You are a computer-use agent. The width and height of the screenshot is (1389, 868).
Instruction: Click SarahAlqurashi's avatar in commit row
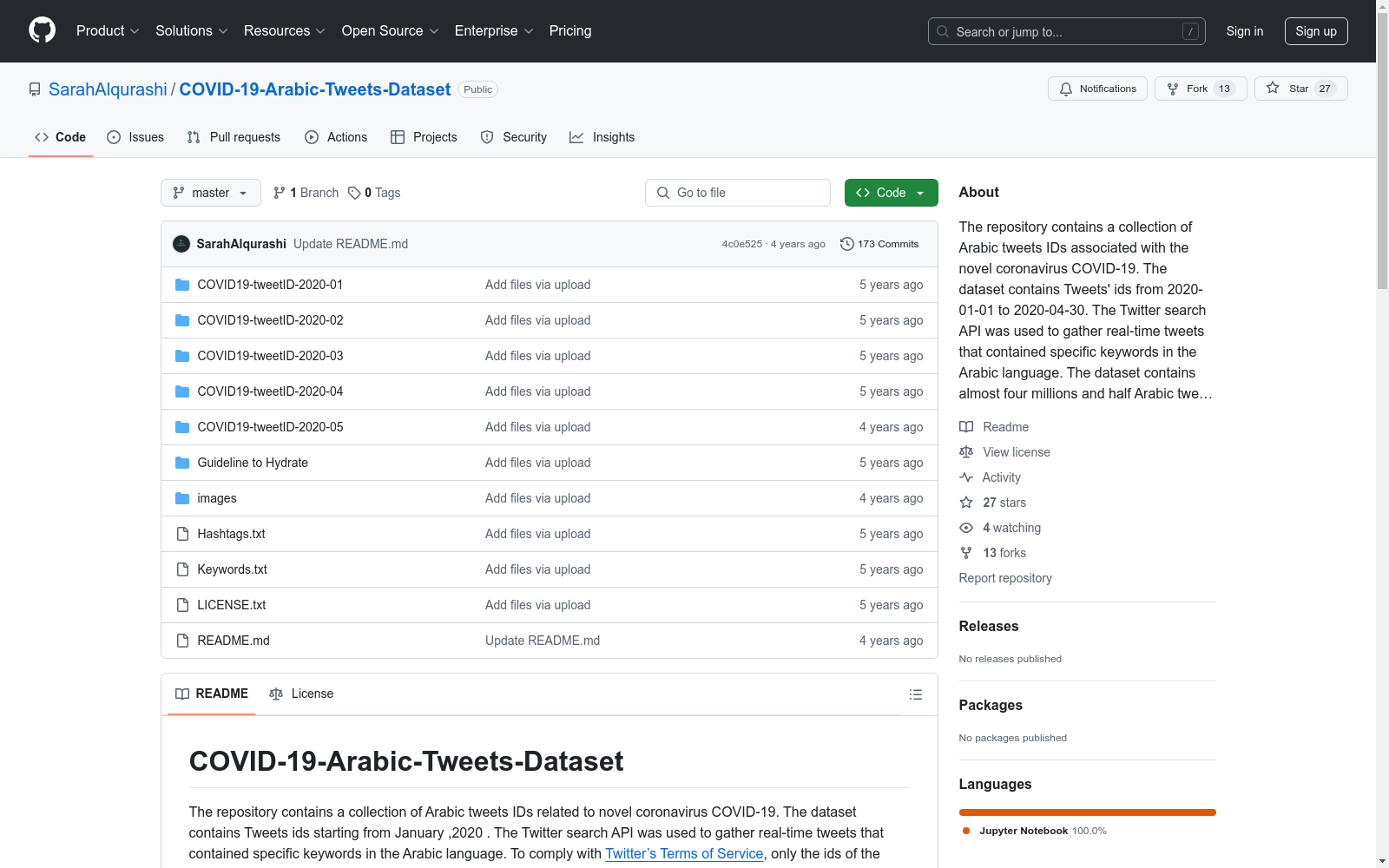point(181,244)
